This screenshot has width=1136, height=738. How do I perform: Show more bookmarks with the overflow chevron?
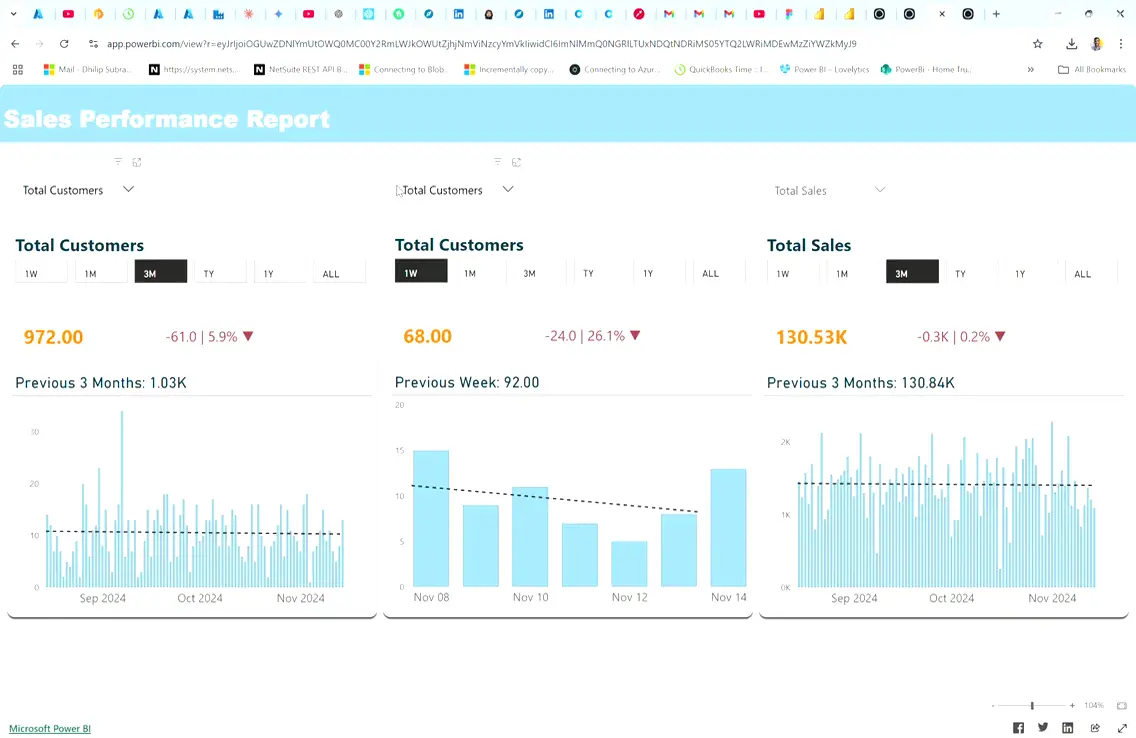(1030, 70)
